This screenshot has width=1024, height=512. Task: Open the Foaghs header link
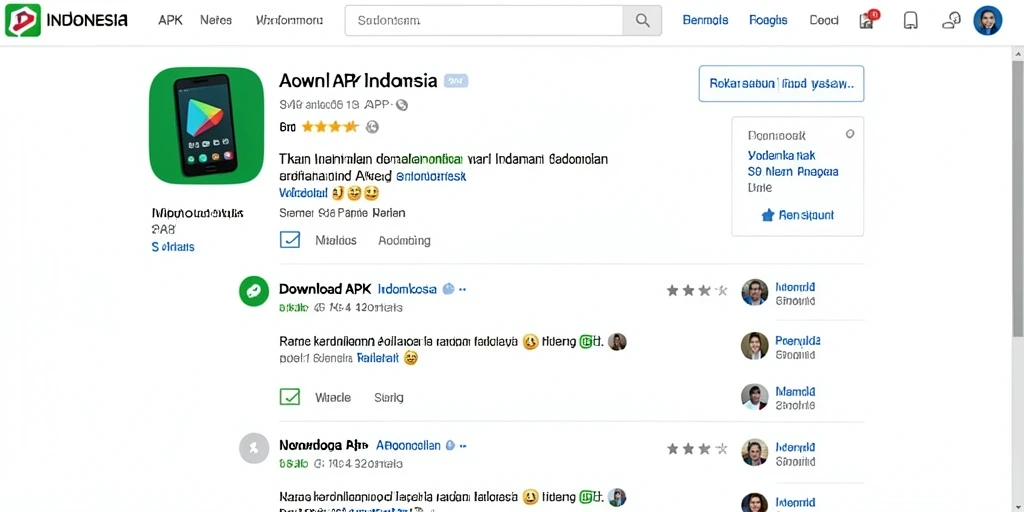pyautogui.click(x=768, y=20)
